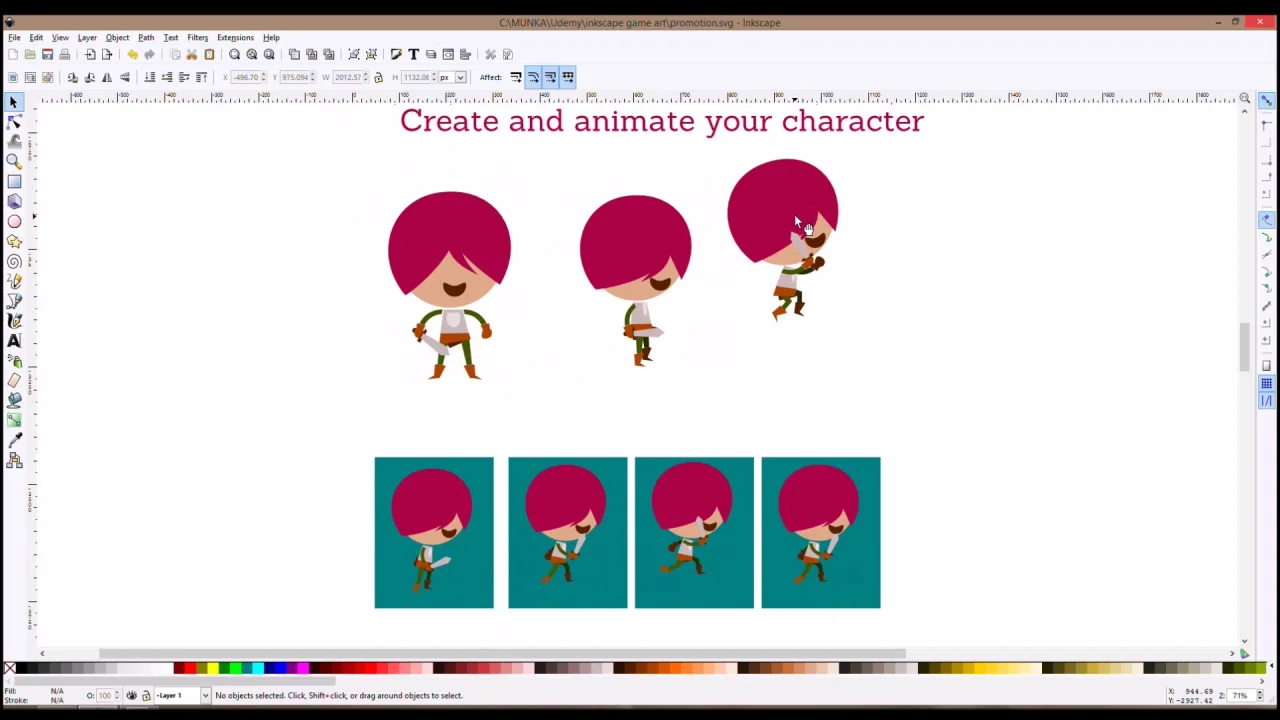Select the Node edit tool

pos(14,122)
